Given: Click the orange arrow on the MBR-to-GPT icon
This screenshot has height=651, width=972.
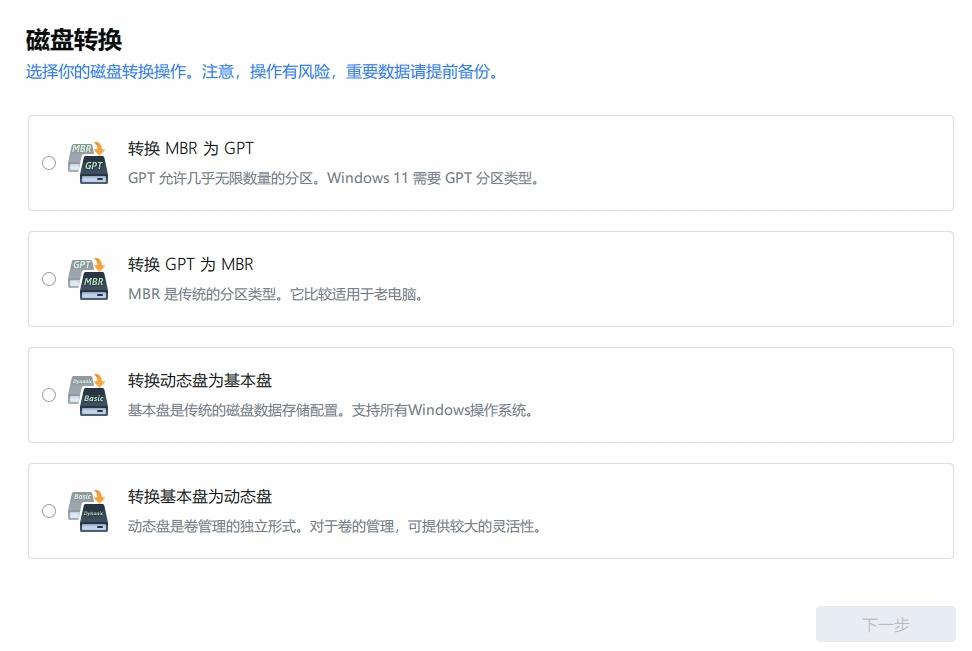Looking at the screenshot, I should tap(100, 147).
